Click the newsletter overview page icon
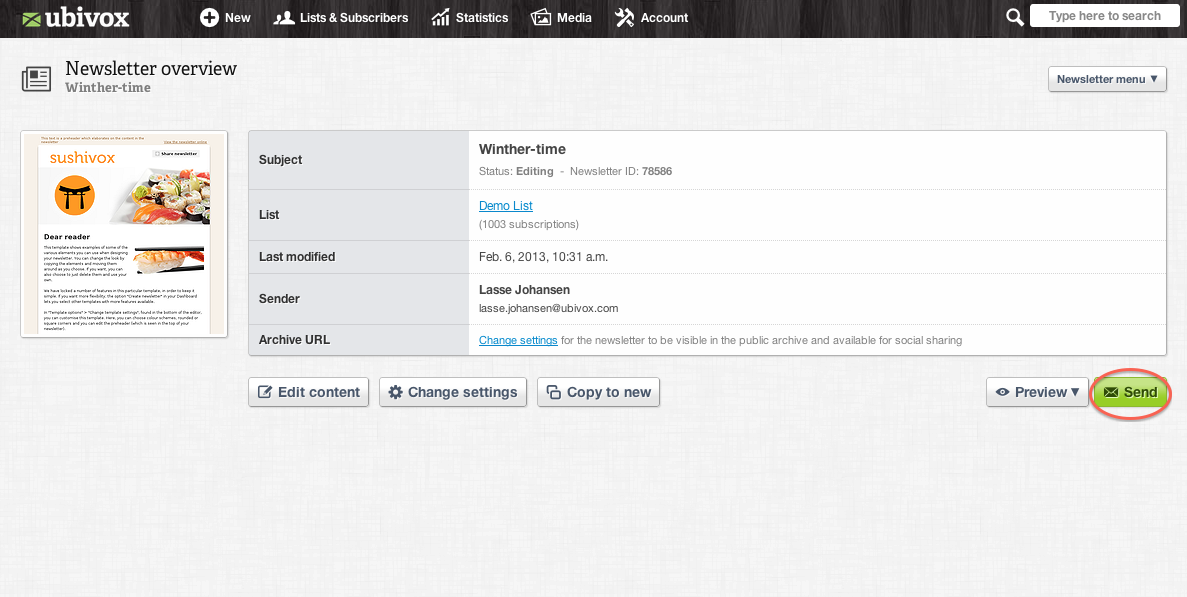 pos(36,79)
